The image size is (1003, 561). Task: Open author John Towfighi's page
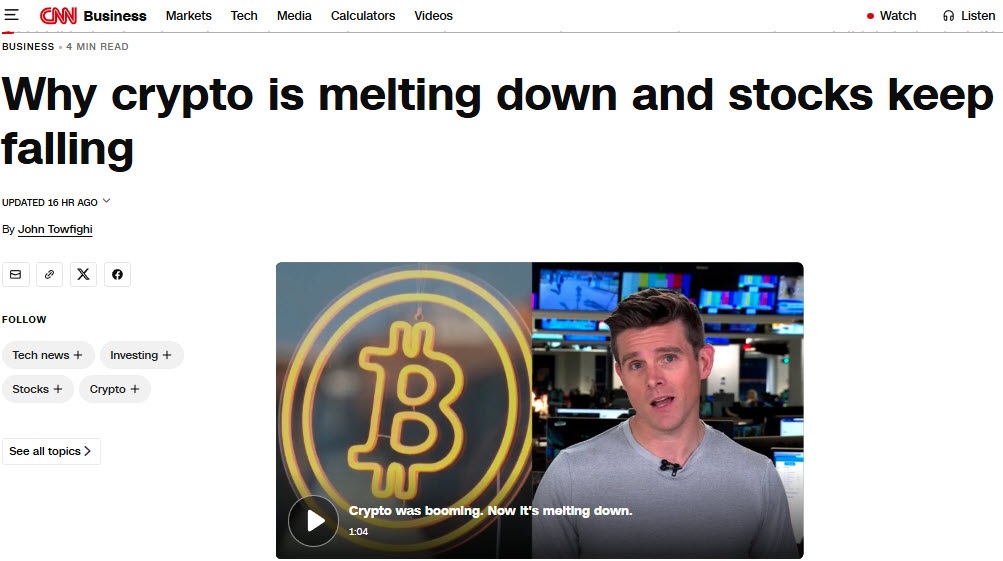point(55,229)
